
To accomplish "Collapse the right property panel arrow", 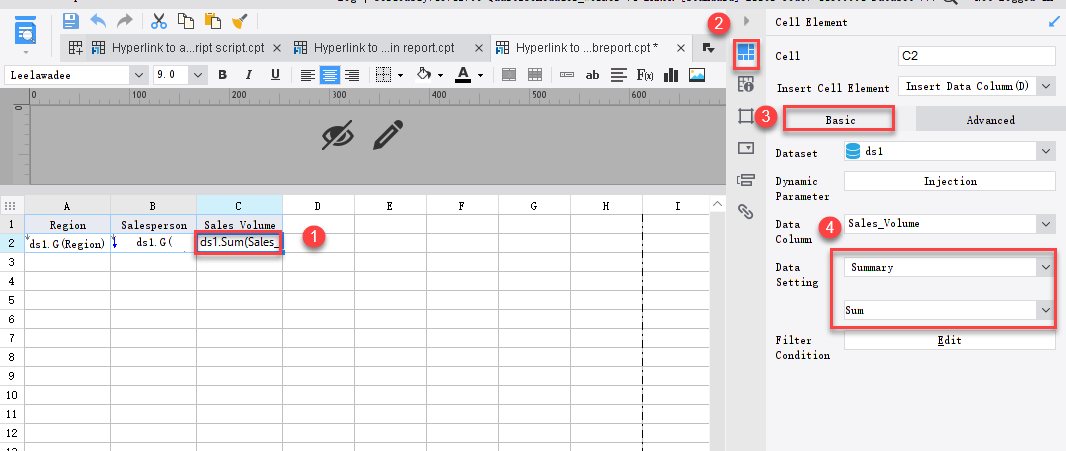I will (746, 21).
